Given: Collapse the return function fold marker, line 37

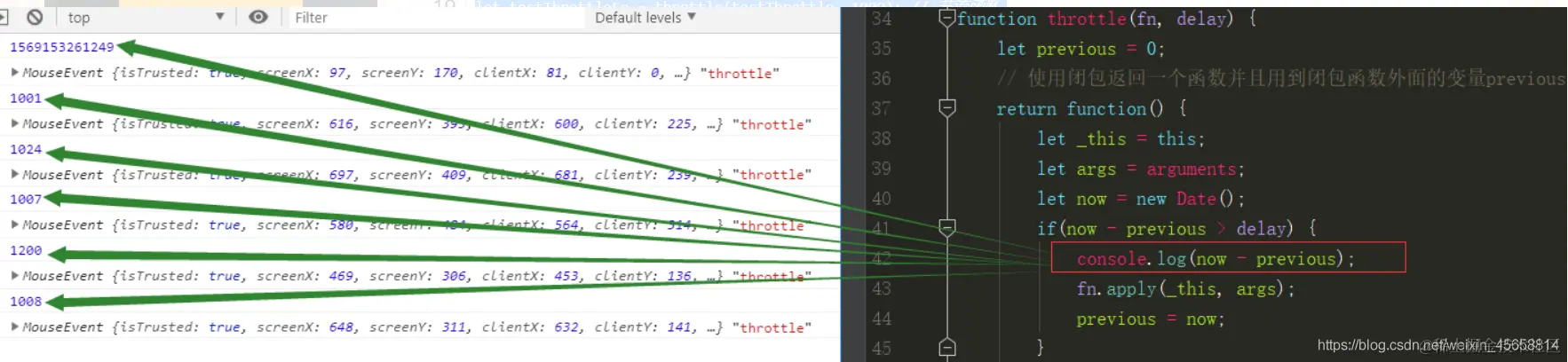Looking at the screenshot, I should point(947,108).
